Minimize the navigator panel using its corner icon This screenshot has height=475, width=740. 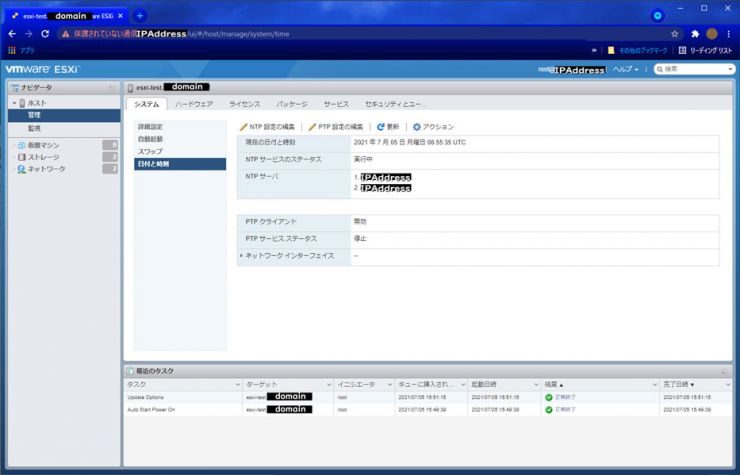112,88
